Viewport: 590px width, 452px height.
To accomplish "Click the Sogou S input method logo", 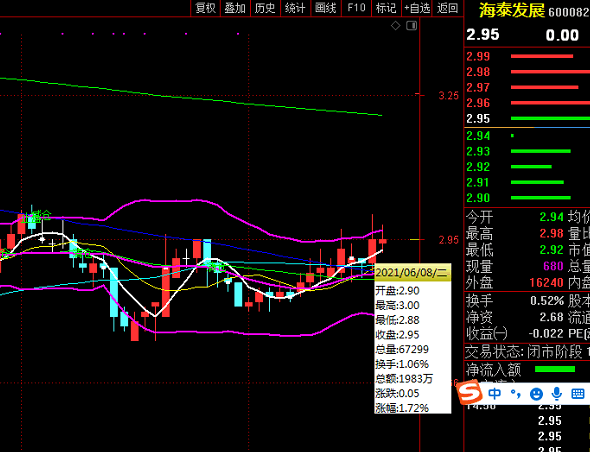I will (x=470, y=392).
